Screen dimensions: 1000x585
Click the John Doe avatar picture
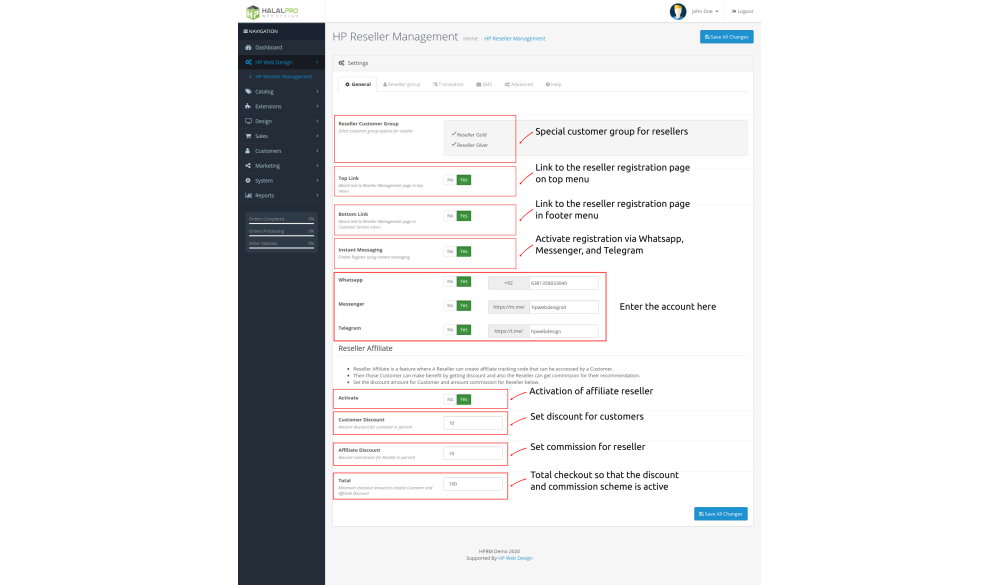(x=678, y=11)
